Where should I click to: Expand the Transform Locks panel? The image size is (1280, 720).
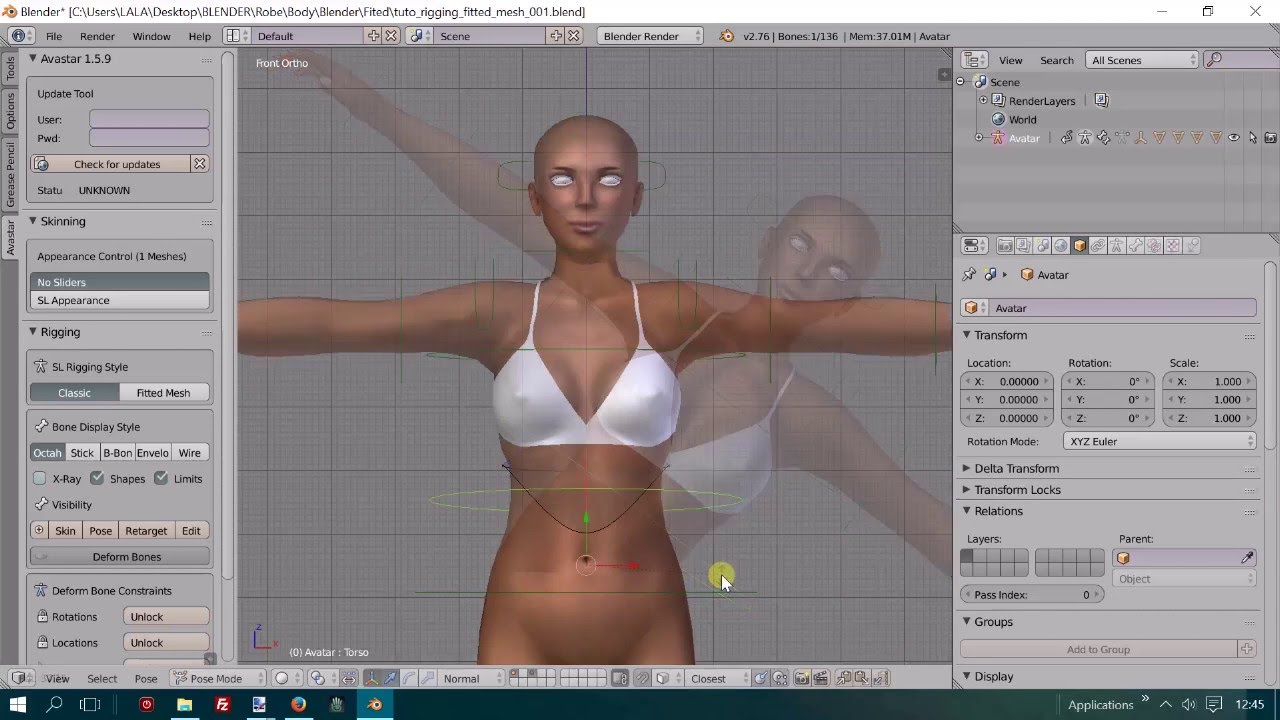click(1018, 489)
